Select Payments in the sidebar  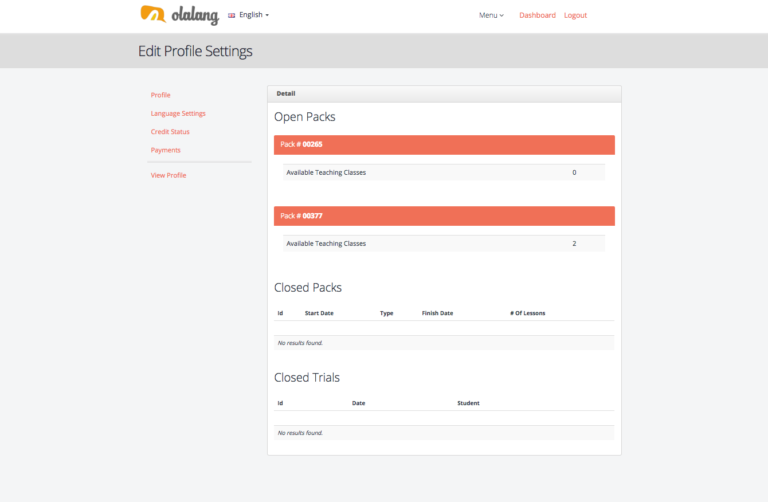click(166, 150)
